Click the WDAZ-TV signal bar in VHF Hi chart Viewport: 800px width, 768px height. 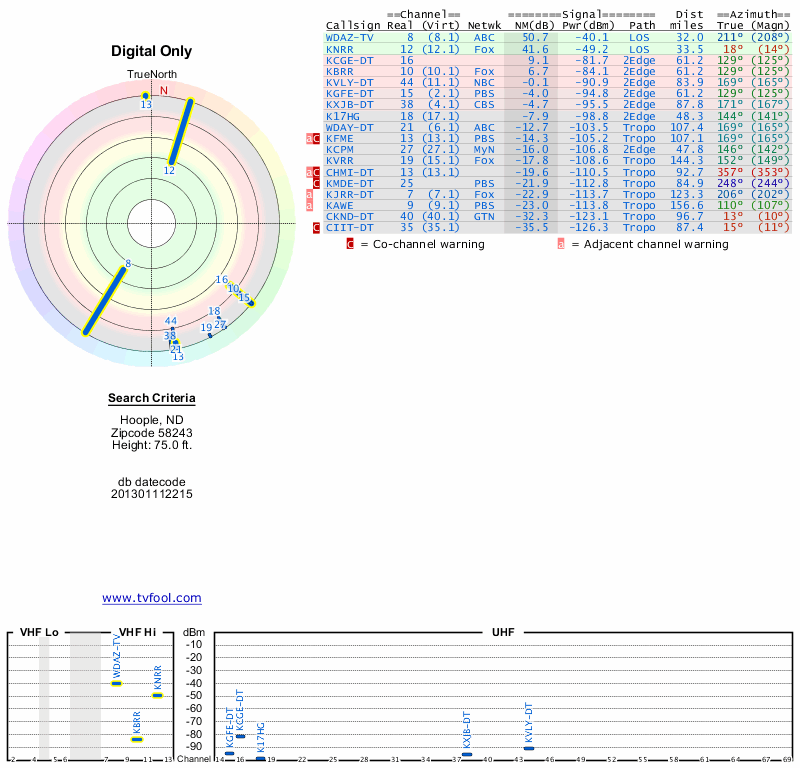116,683
